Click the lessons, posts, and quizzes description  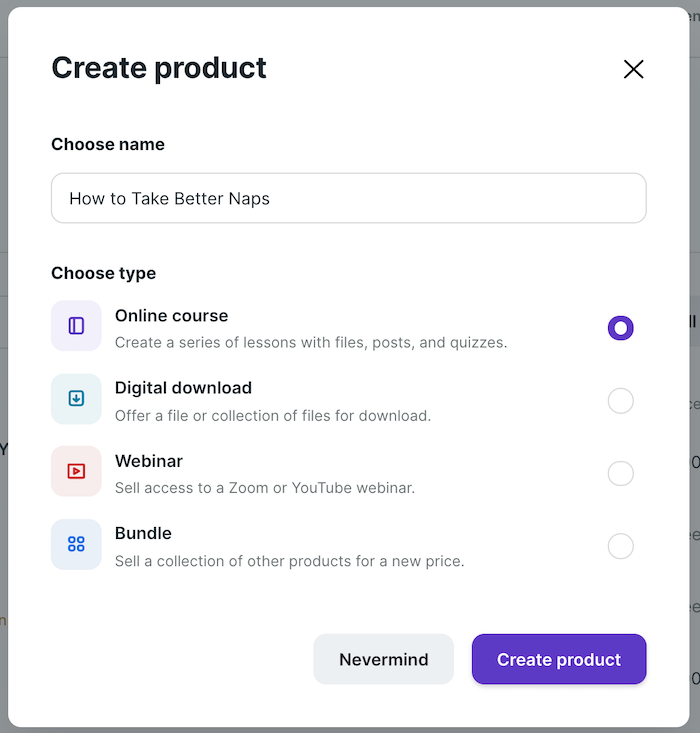point(311,343)
